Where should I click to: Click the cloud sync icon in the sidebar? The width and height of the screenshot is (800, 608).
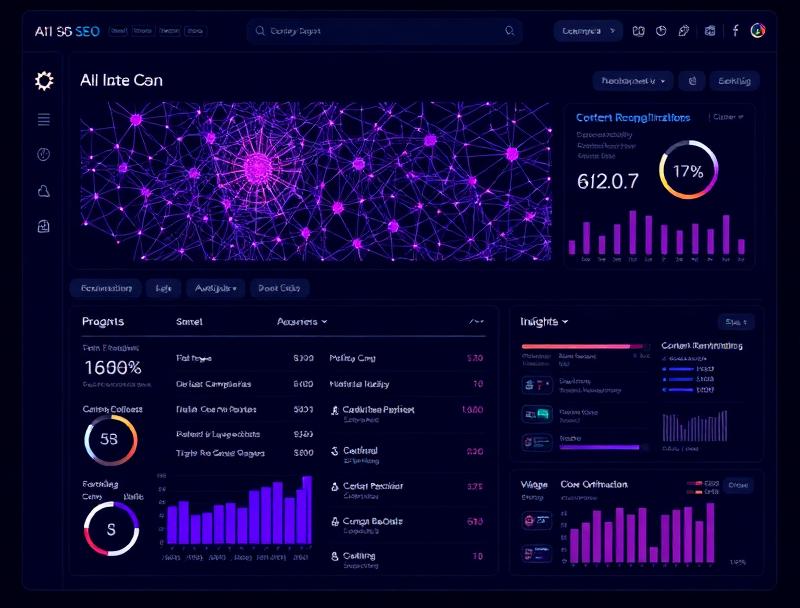[x=42, y=192]
